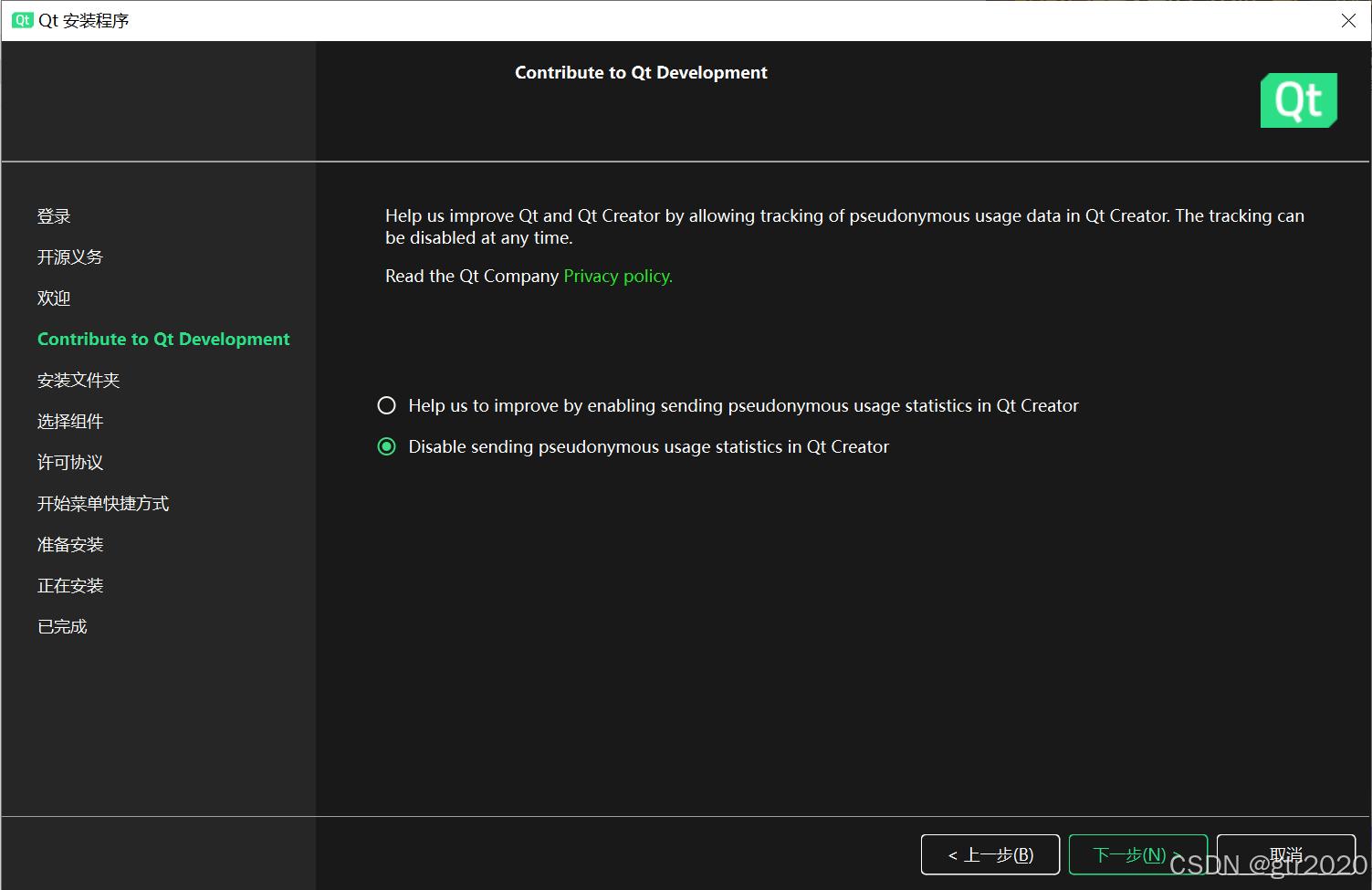1372x890 pixels.
Task: Click 已完成 step in sidebar
Action: click(x=62, y=627)
